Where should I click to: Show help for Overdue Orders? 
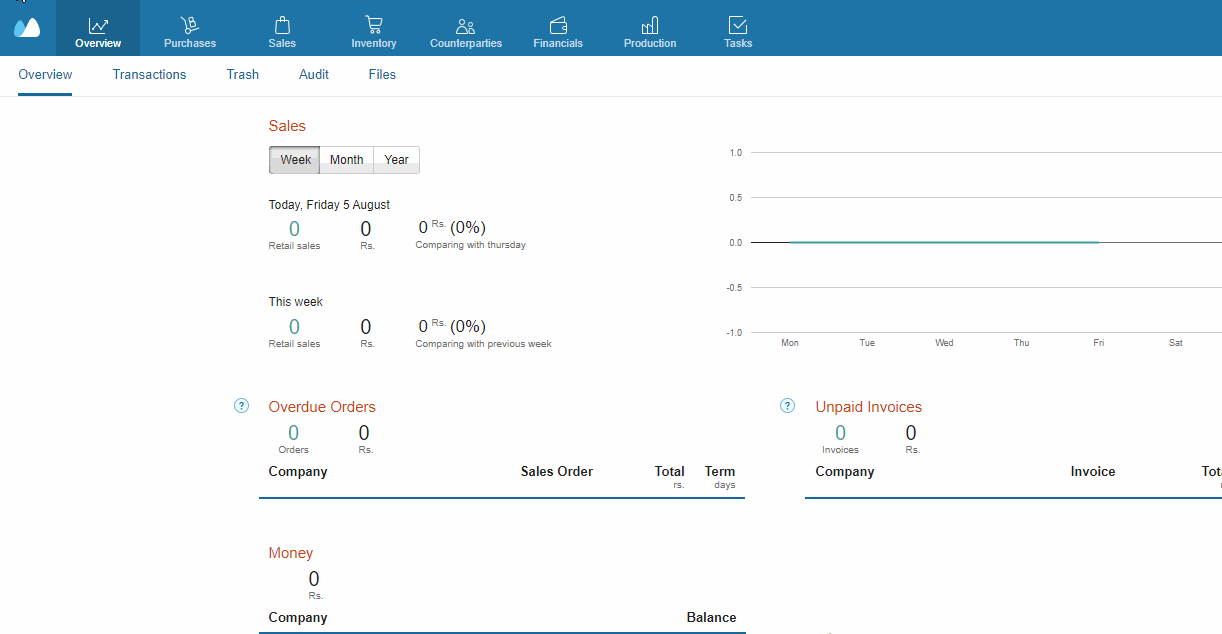(241, 406)
